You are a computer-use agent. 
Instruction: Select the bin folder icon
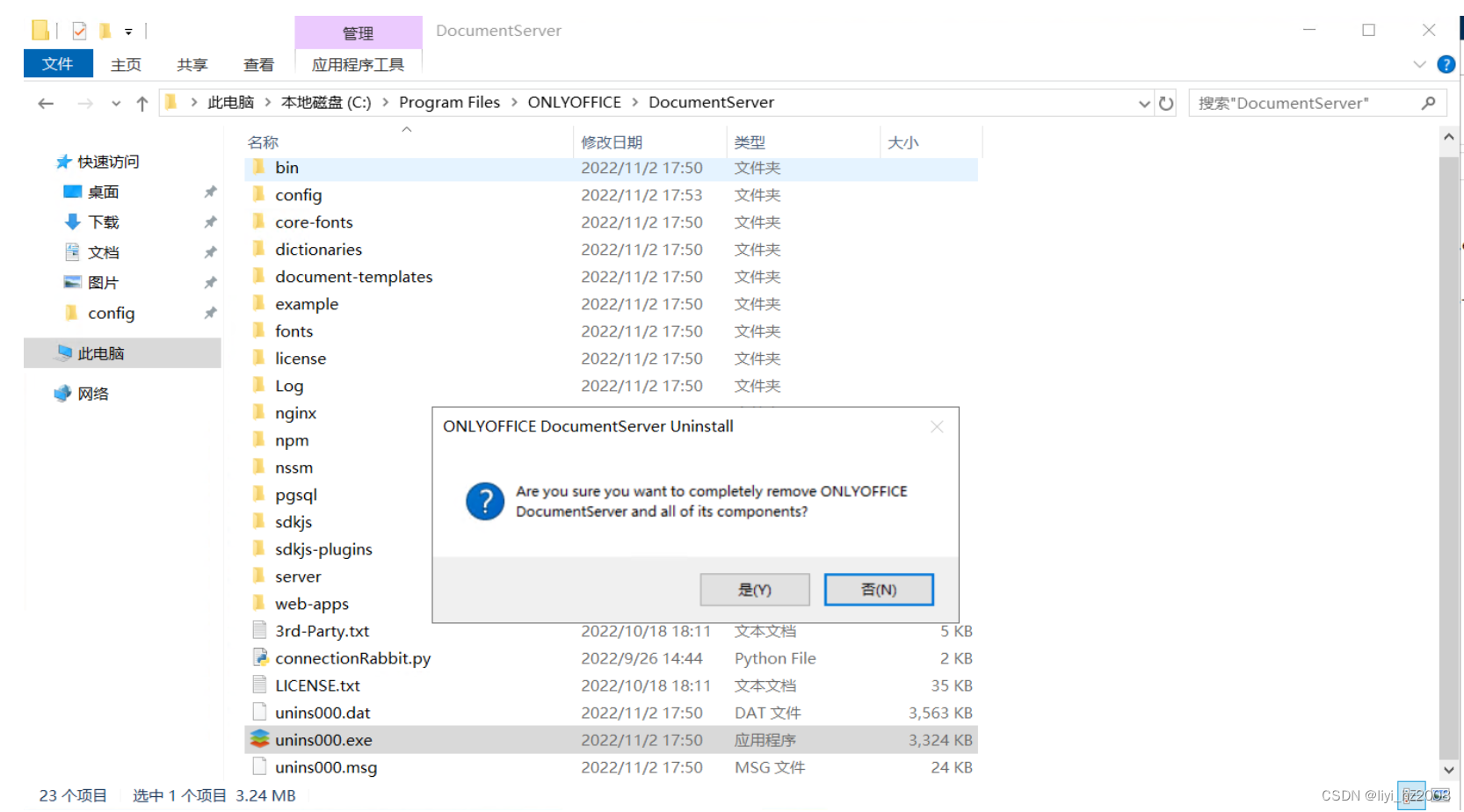point(258,167)
